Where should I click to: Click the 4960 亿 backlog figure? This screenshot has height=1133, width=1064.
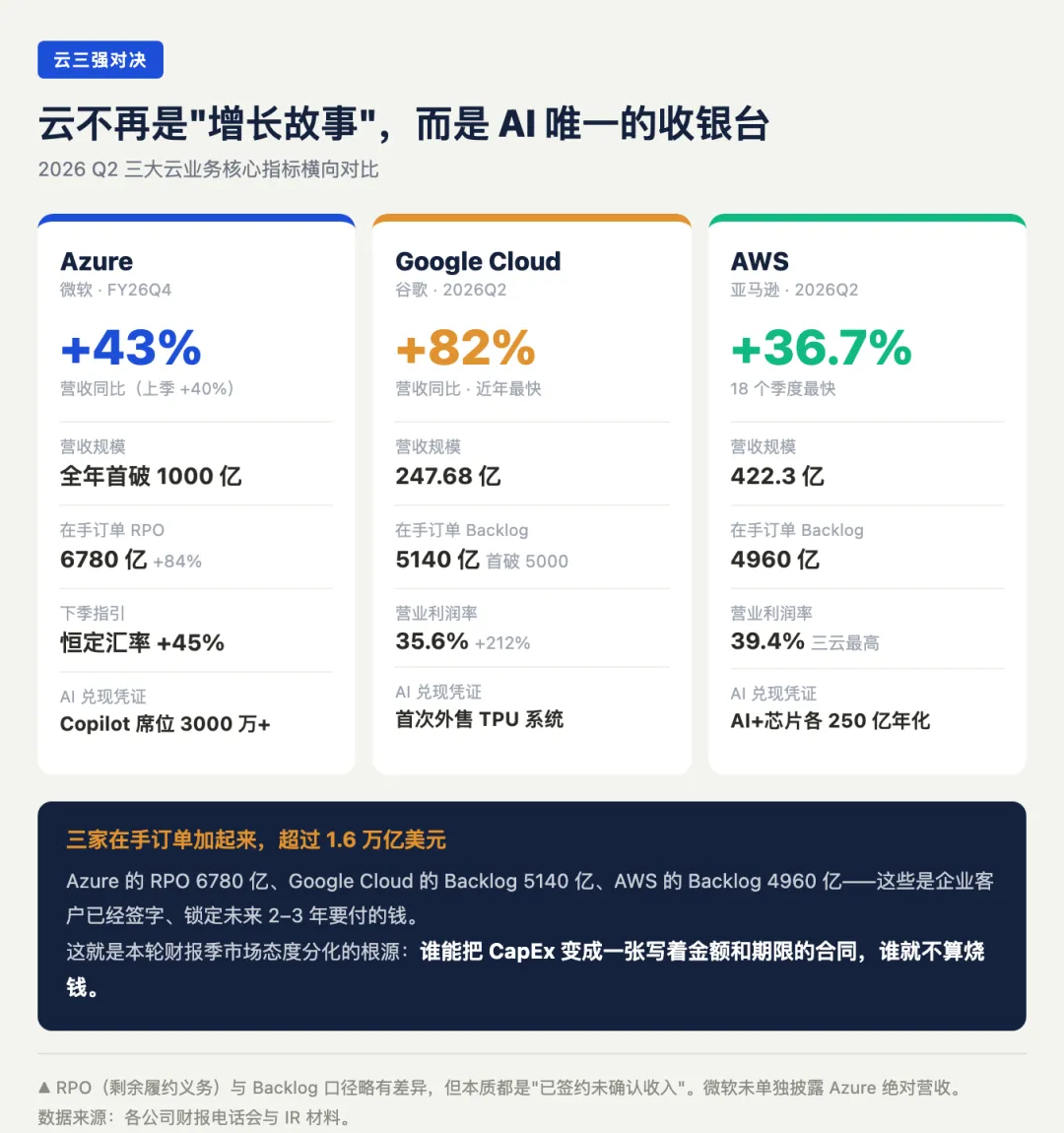[x=775, y=560]
